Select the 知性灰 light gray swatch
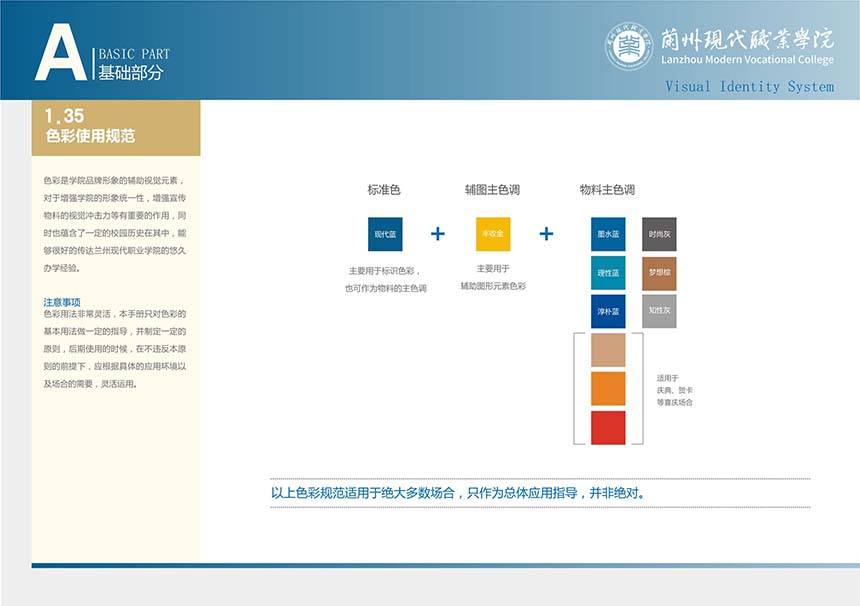The width and height of the screenshot is (860, 606). pyautogui.click(x=659, y=311)
